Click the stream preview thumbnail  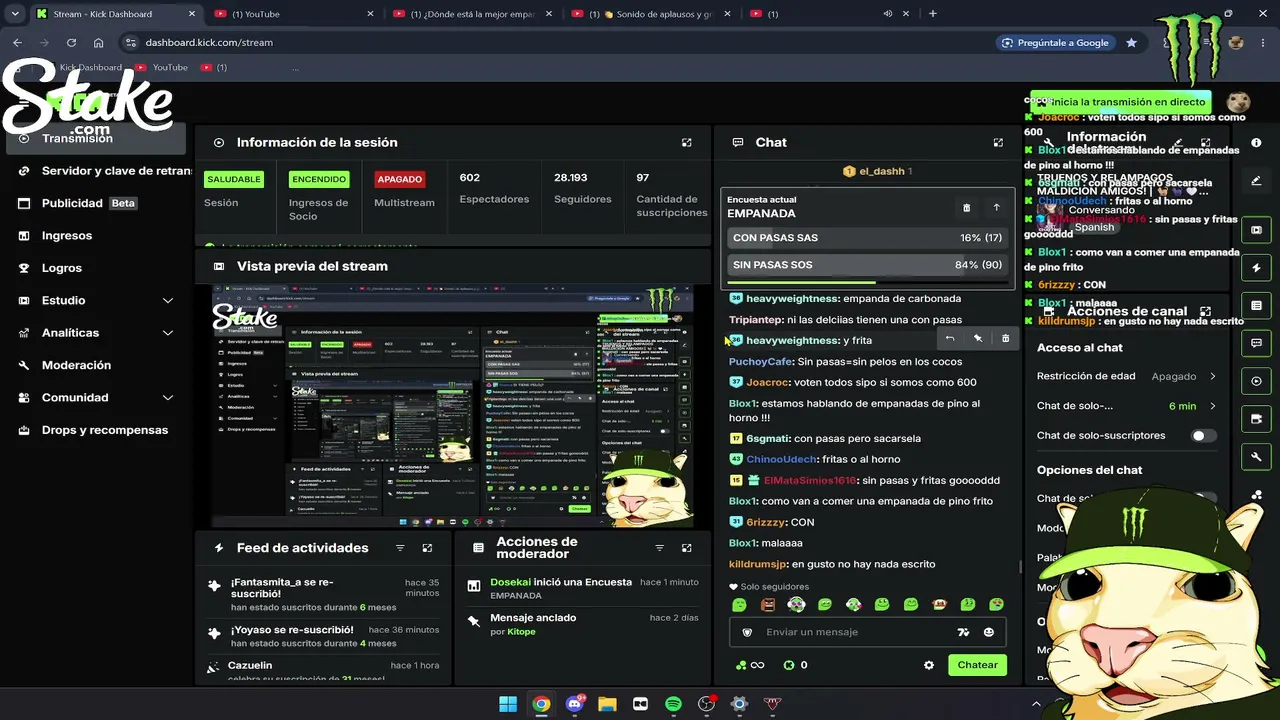click(x=453, y=406)
